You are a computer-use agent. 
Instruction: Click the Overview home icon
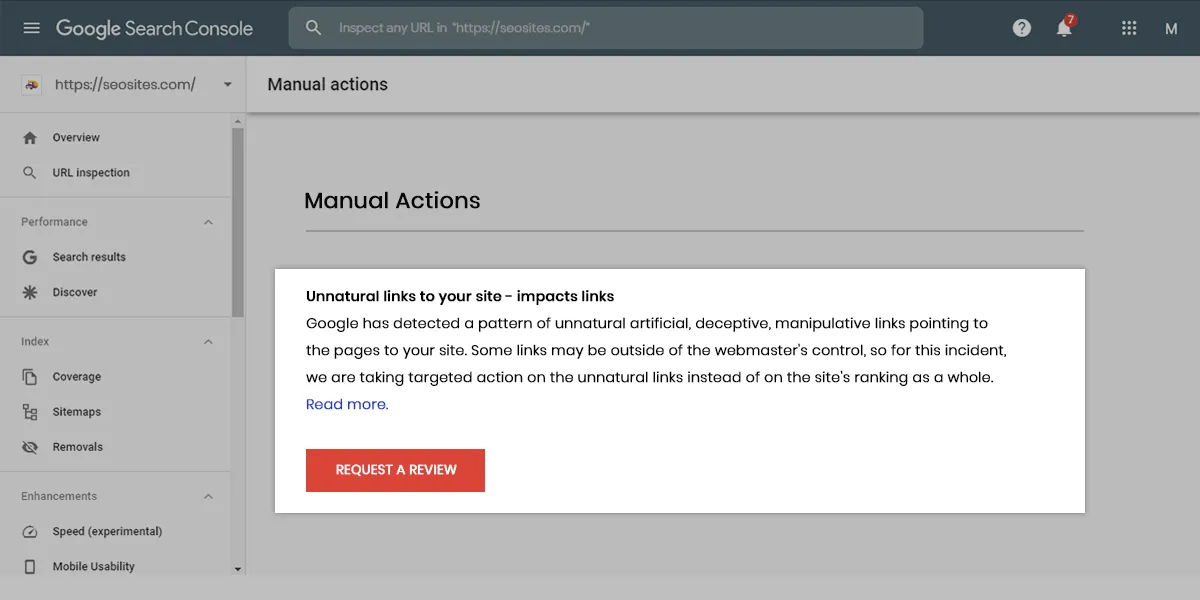[x=30, y=138]
